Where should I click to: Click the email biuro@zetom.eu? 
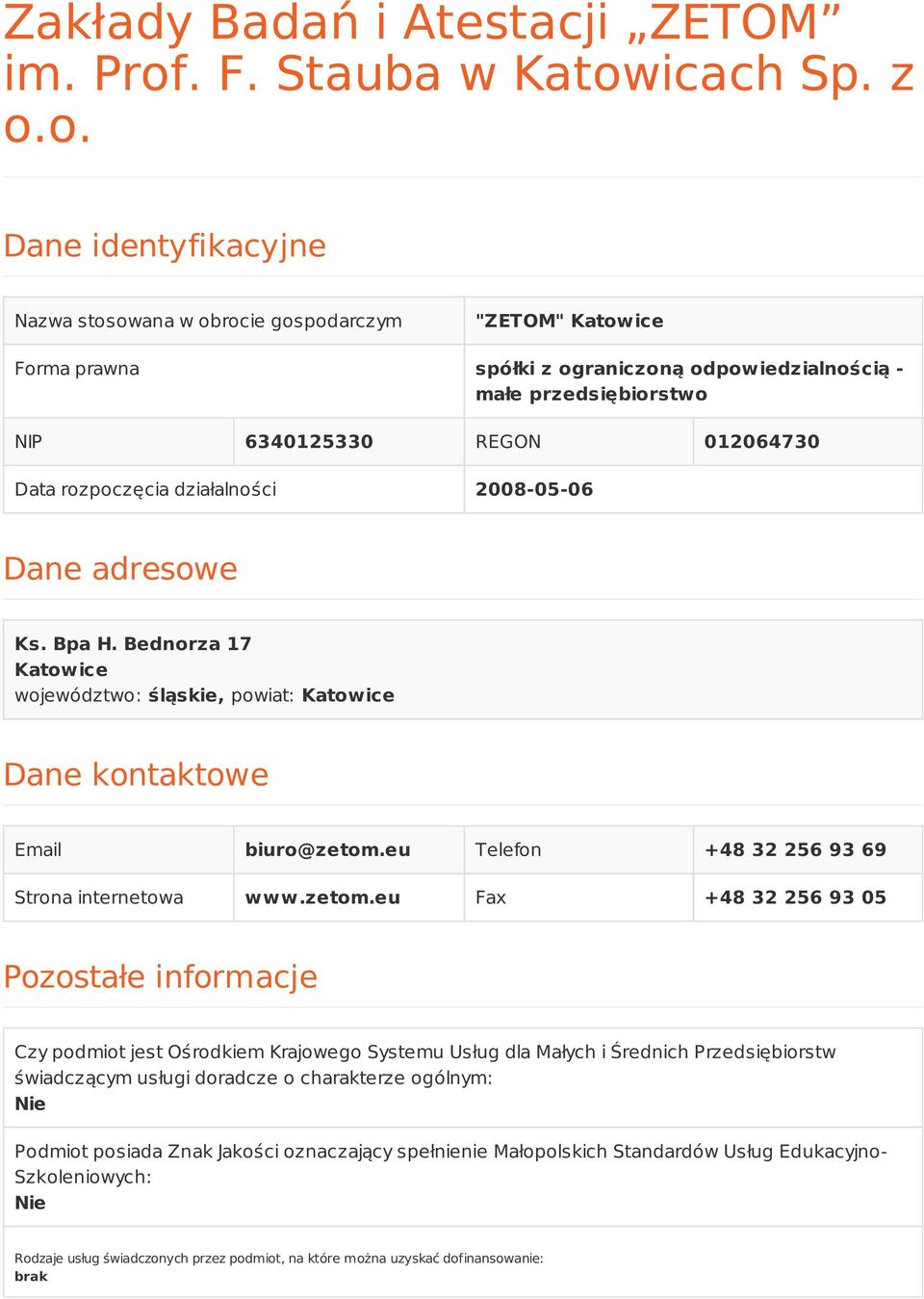(327, 849)
